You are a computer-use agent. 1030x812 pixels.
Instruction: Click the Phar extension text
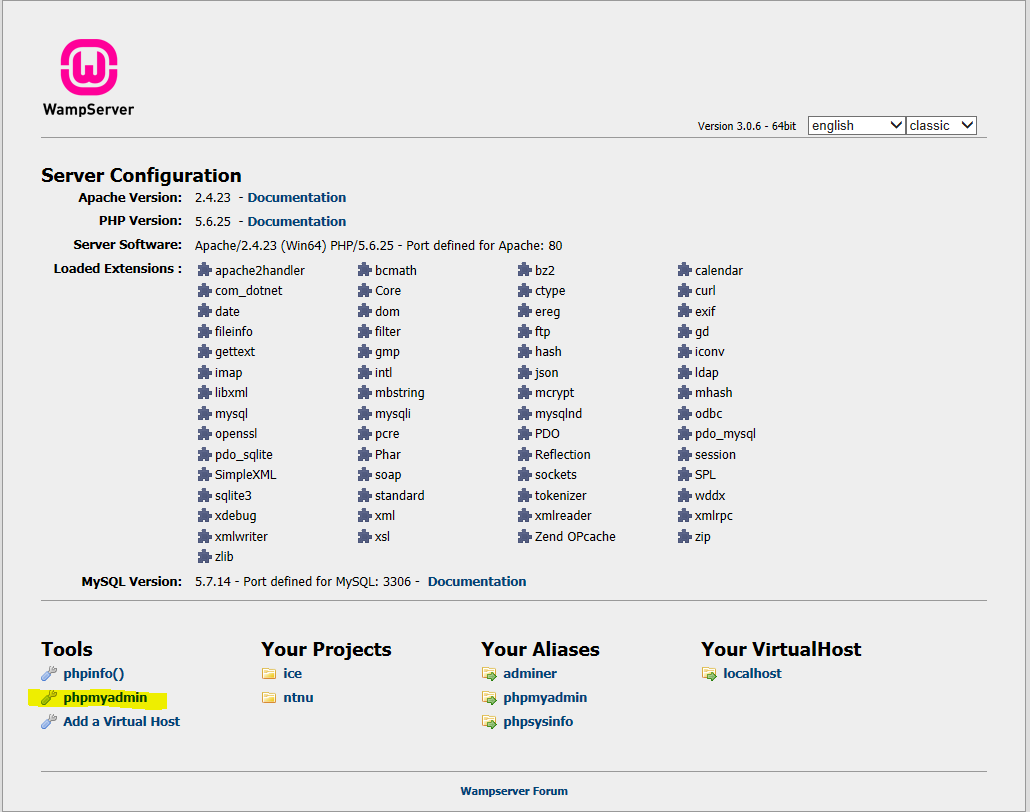tap(388, 455)
